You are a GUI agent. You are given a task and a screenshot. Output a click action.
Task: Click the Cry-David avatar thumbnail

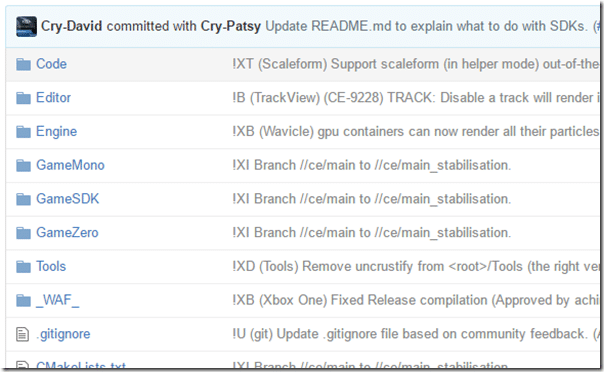(x=26, y=27)
